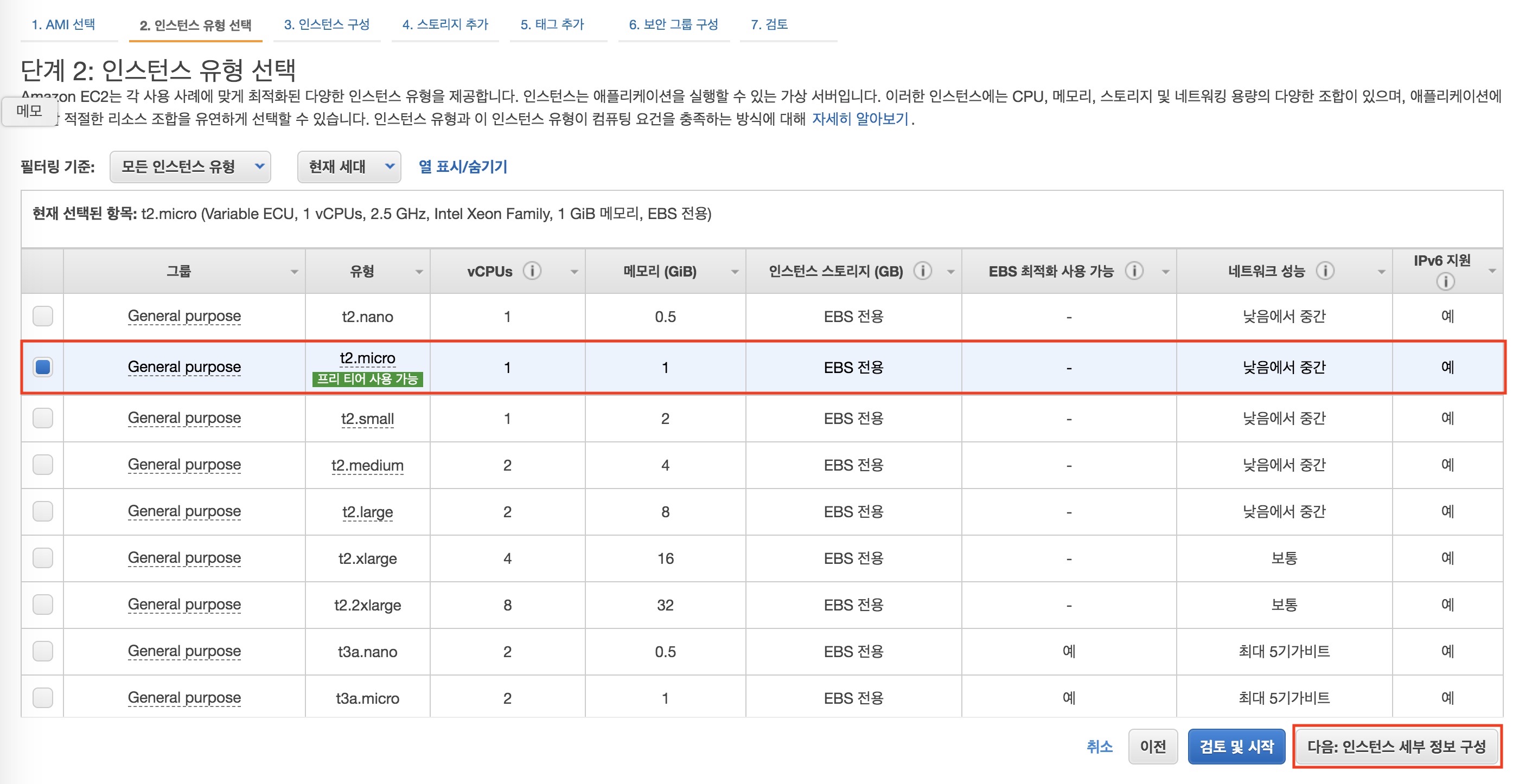Click EBS 전용 cell in t2.medium row
This screenshot has width=1519, height=784.
[853, 465]
